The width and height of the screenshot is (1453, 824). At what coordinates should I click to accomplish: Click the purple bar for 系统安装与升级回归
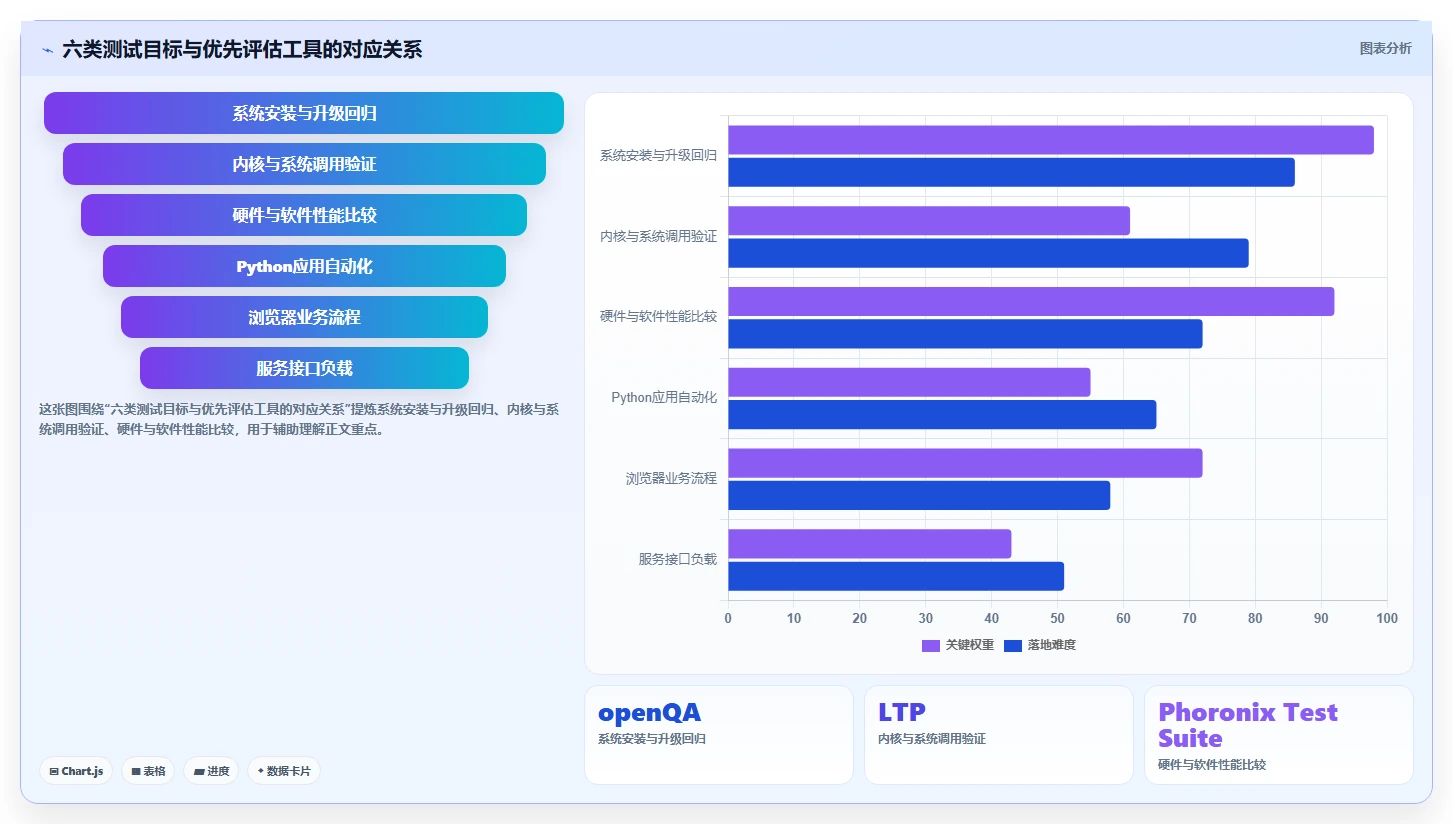[x=1051, y=140]
